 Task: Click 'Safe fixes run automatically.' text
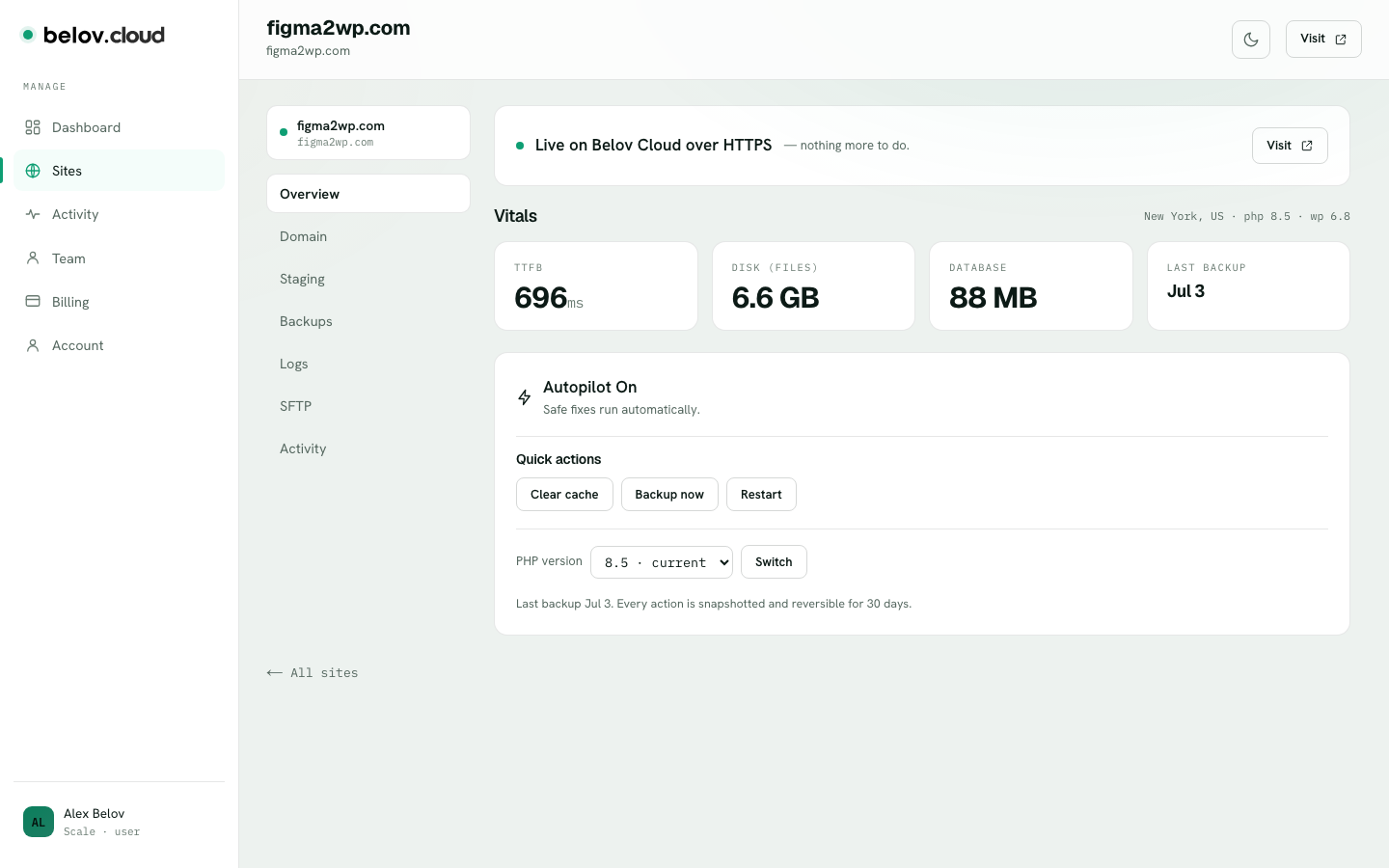(x=621, y=410)
